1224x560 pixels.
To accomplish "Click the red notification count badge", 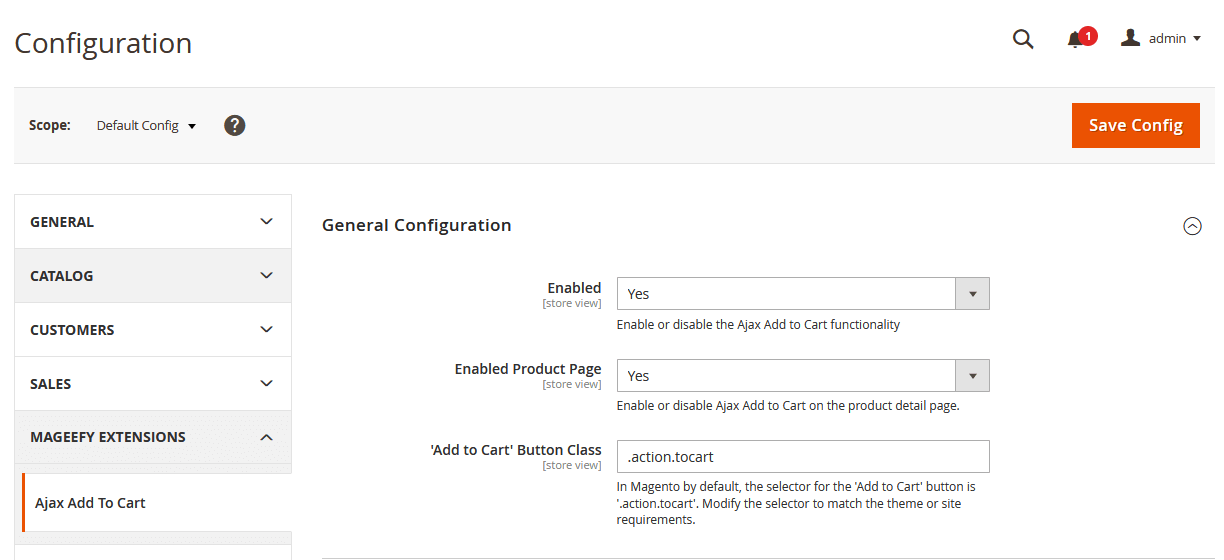I will [x=1088, y=36].
